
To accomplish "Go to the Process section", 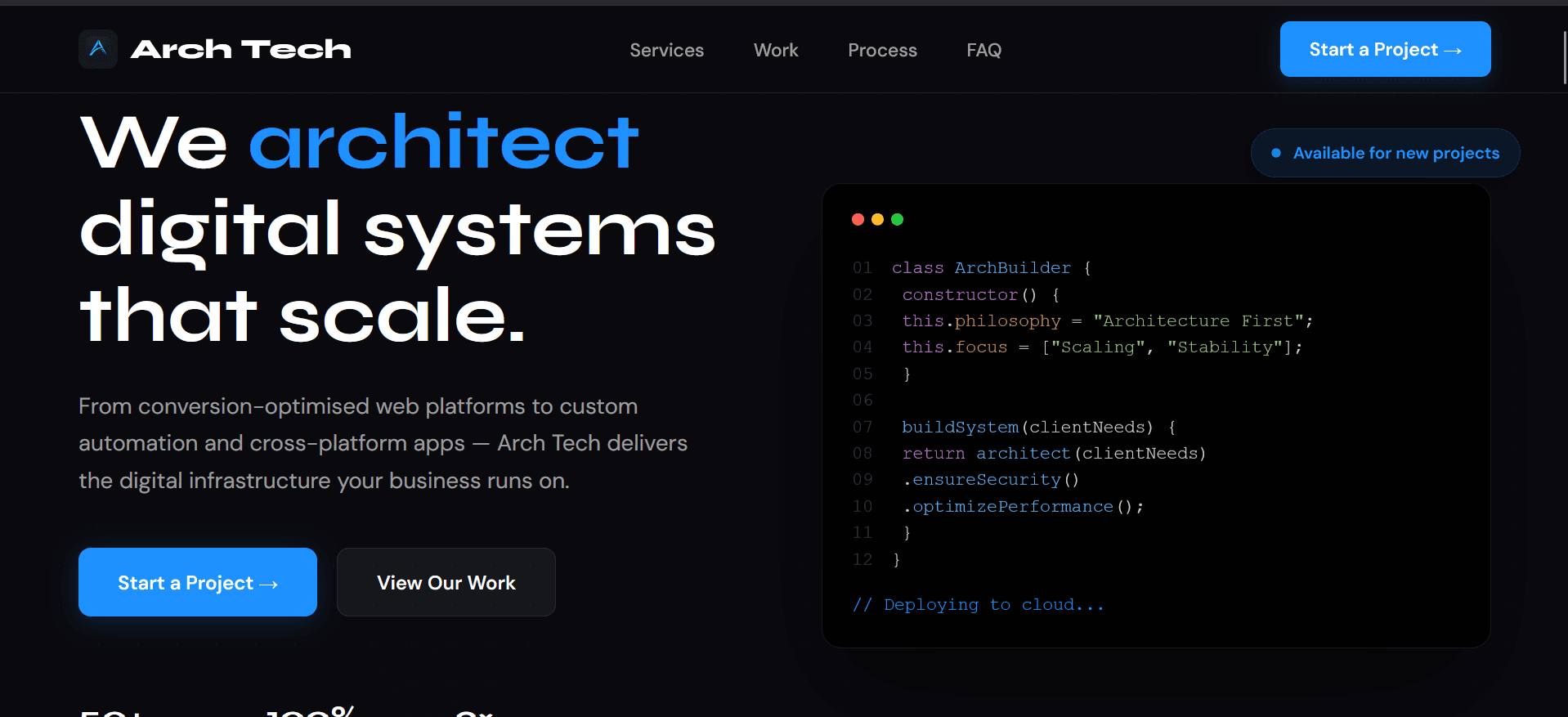I will [x=882, y=51].
